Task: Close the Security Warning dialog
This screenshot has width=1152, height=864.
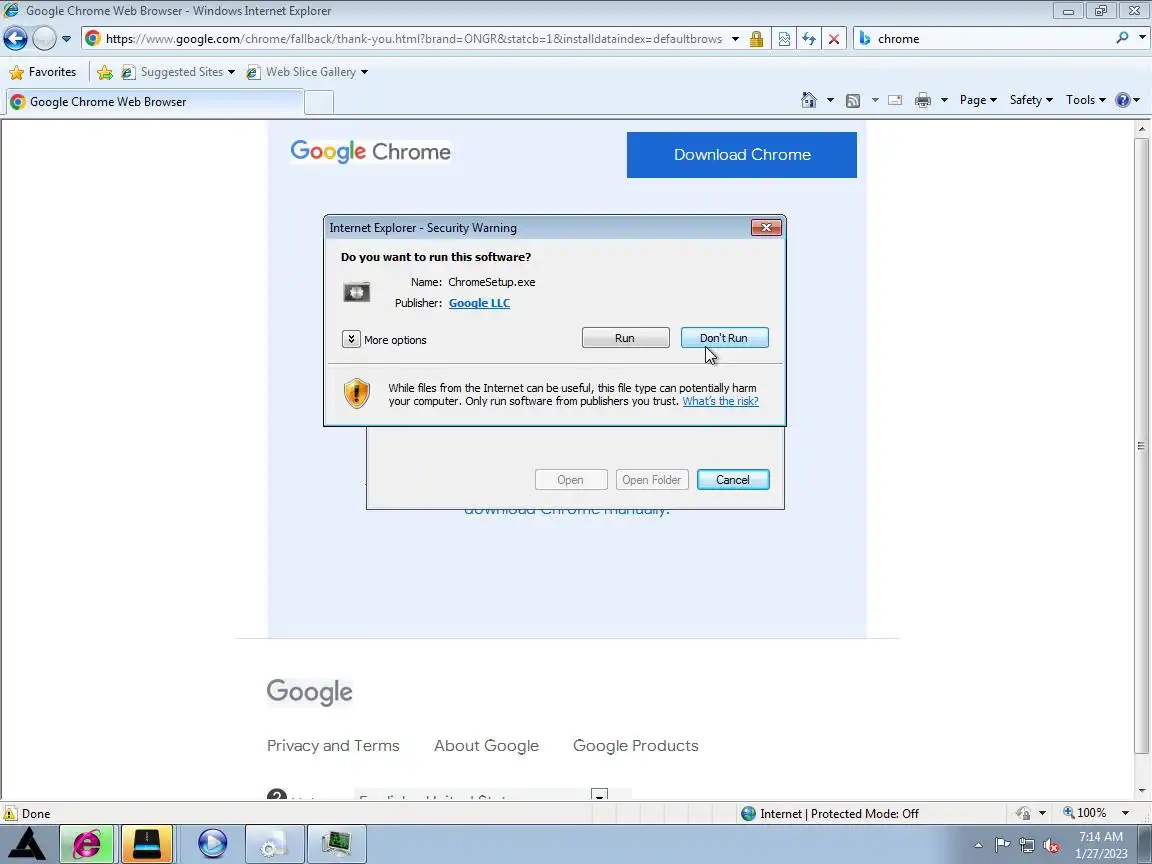Action: (x=766, y=228)
